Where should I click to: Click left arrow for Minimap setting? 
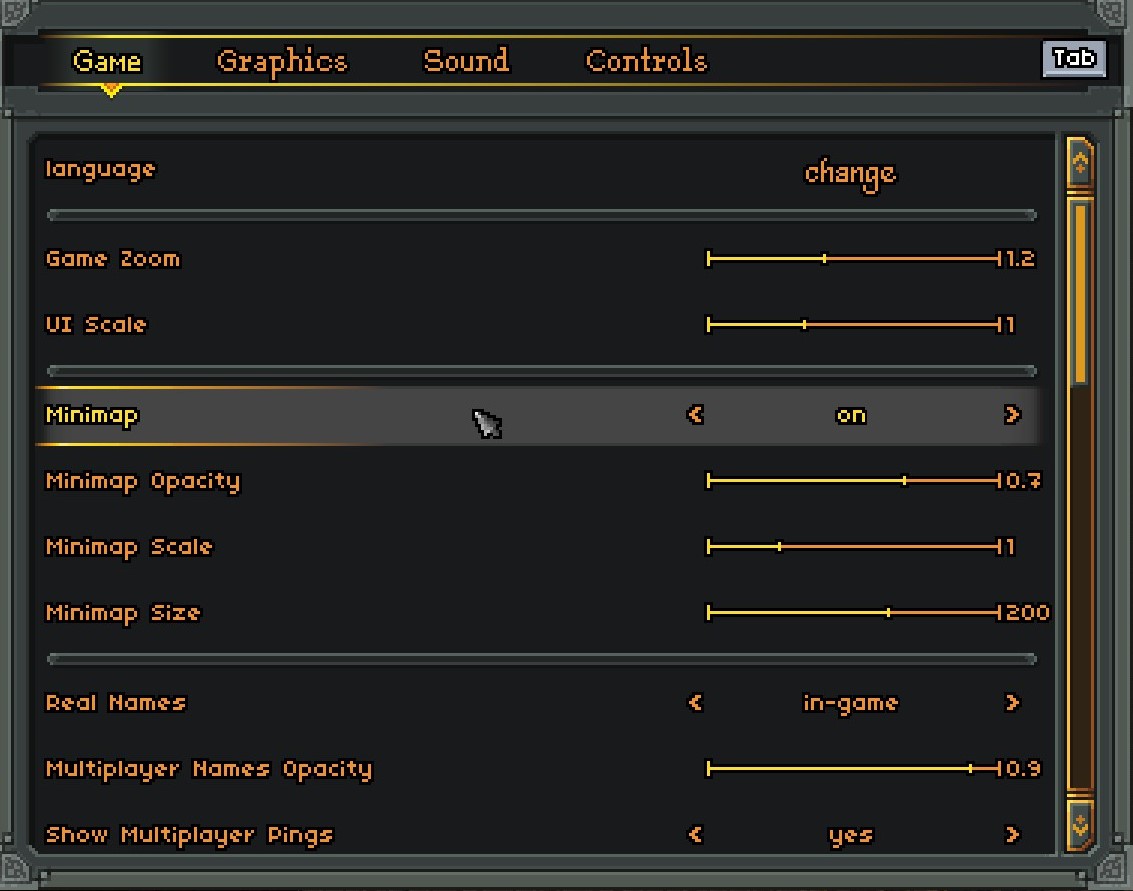click(696, 415)
